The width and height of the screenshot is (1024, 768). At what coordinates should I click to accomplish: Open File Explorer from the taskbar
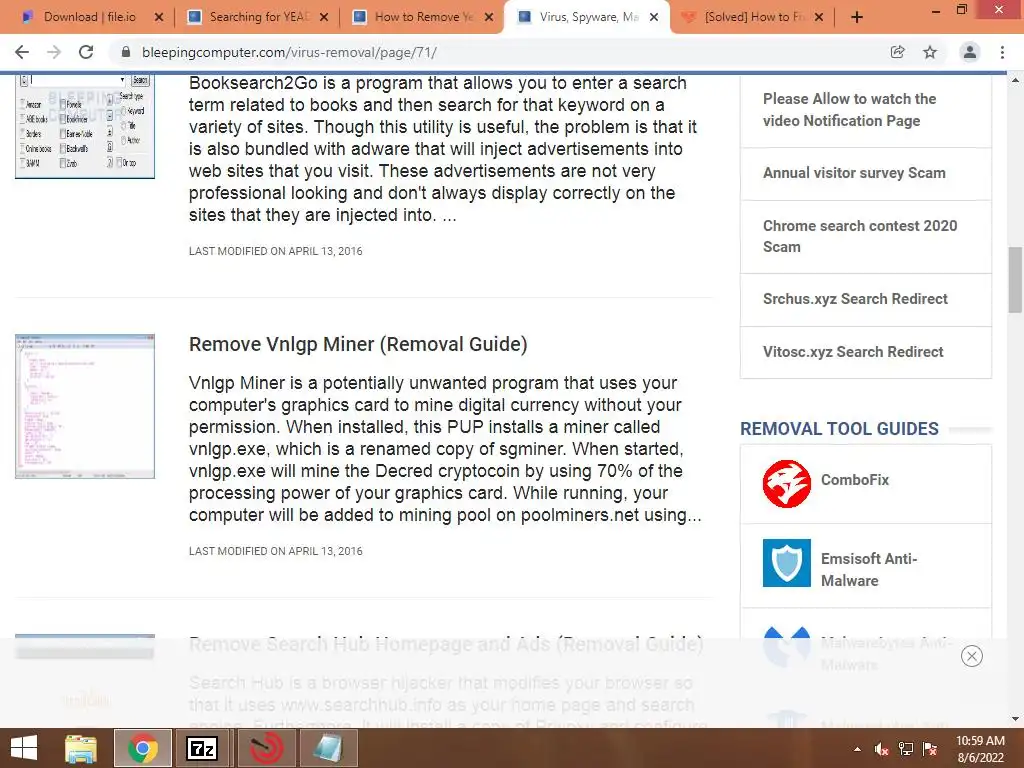[81, 748]
